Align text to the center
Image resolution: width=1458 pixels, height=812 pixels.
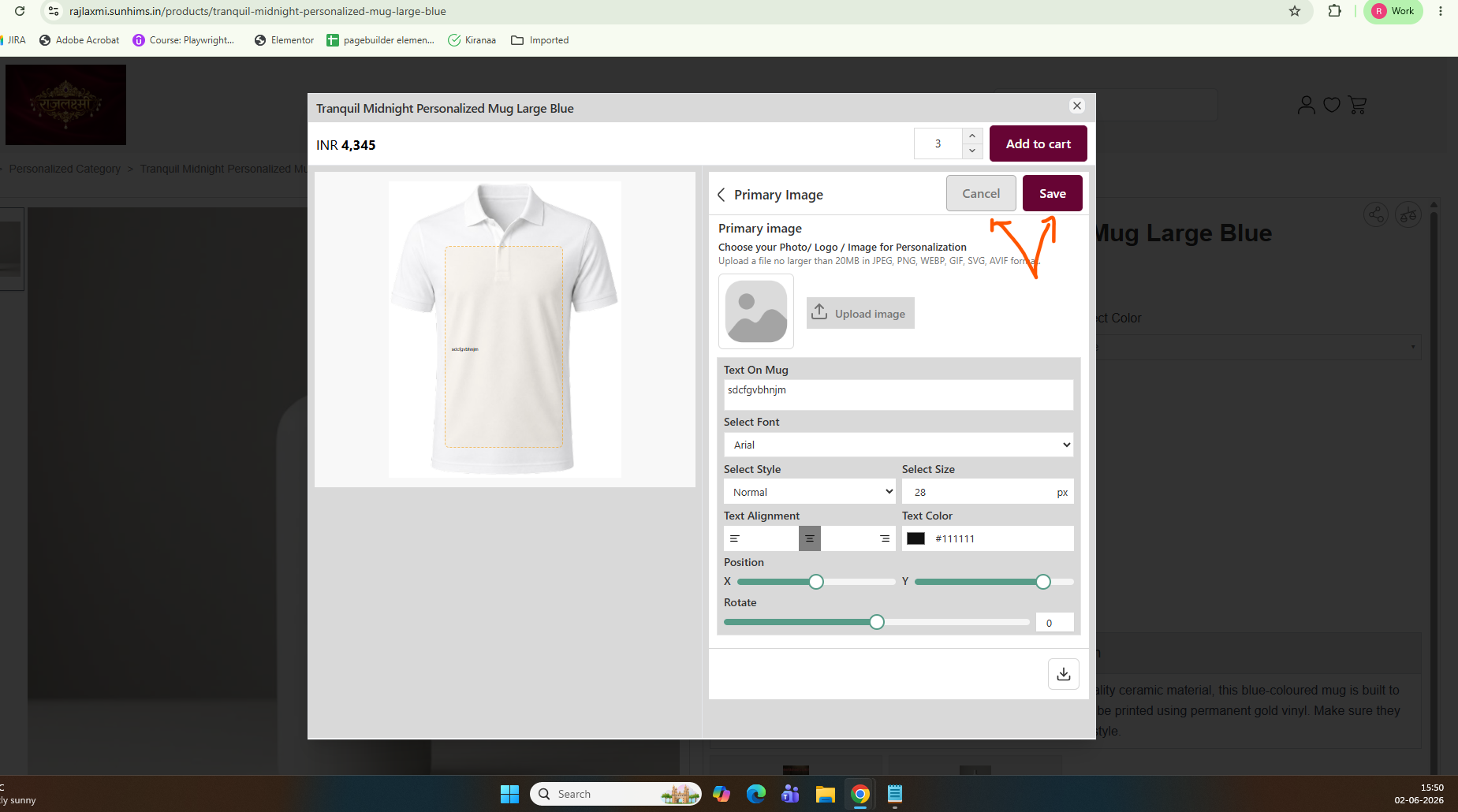[810, 538]
